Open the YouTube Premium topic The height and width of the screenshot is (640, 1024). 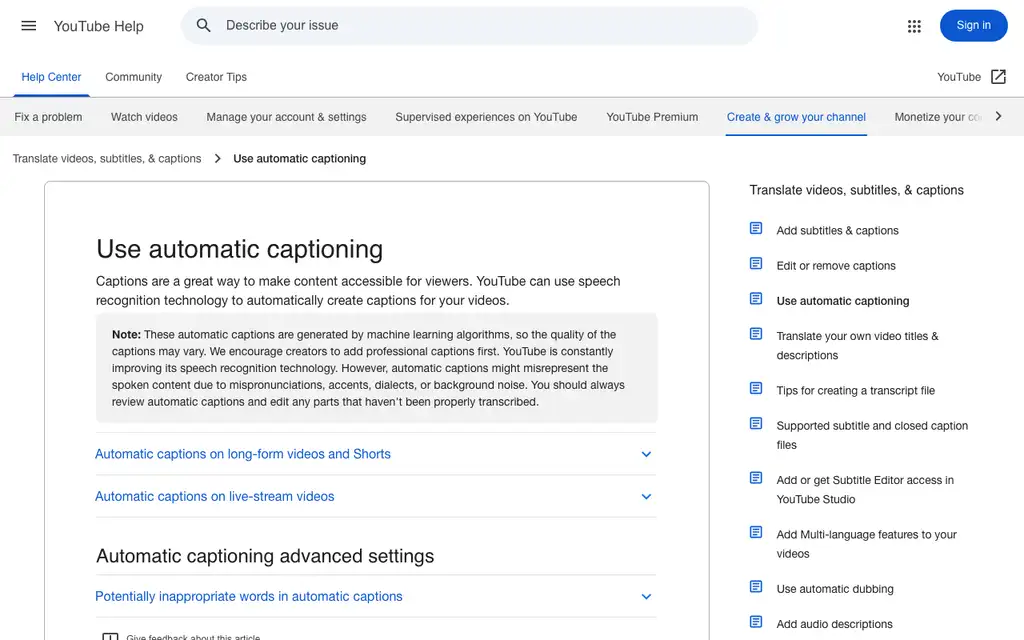(652, 117)
